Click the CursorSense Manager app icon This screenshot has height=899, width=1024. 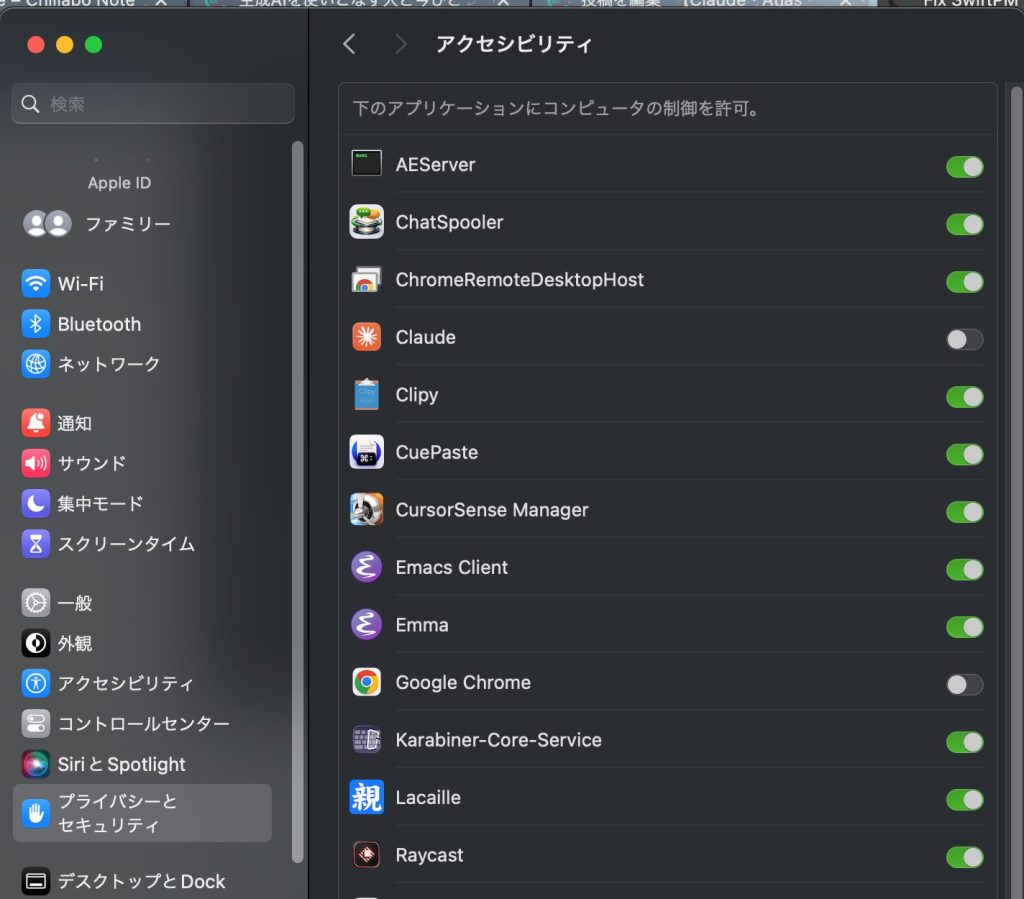click(x=366, y=509)
